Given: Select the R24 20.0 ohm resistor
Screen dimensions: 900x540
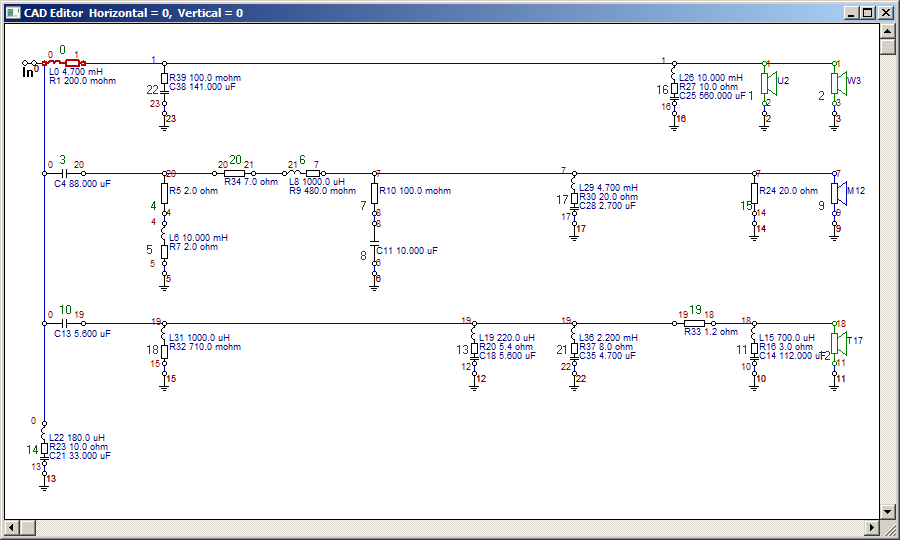Looking at the screenshot, I should (754, 193).
